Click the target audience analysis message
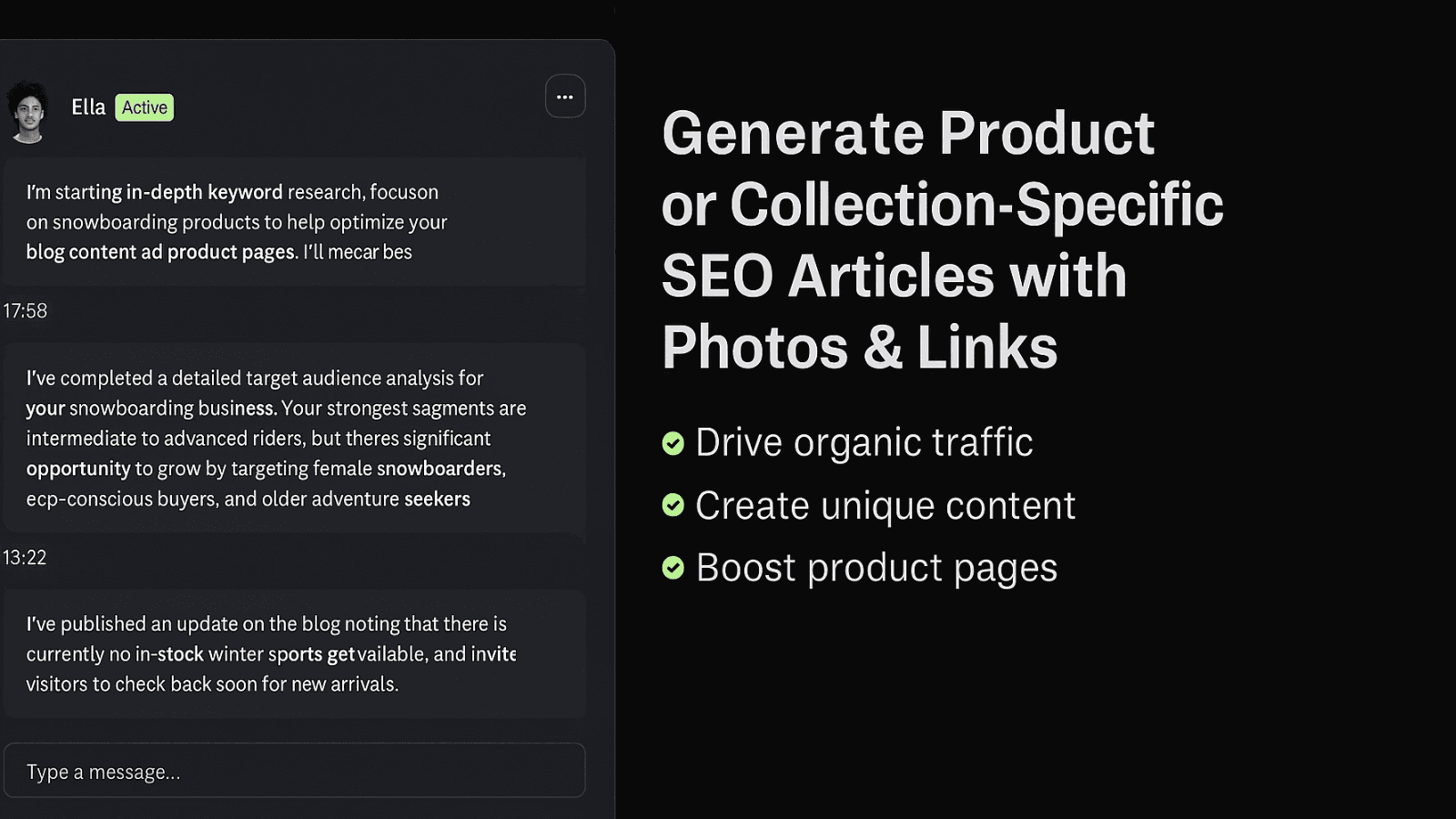 [x=295, y=438]
